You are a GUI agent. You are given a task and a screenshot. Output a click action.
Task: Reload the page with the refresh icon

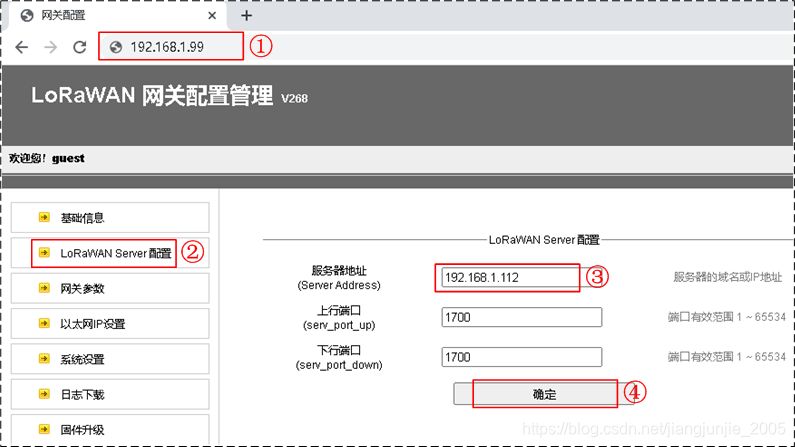80,47
